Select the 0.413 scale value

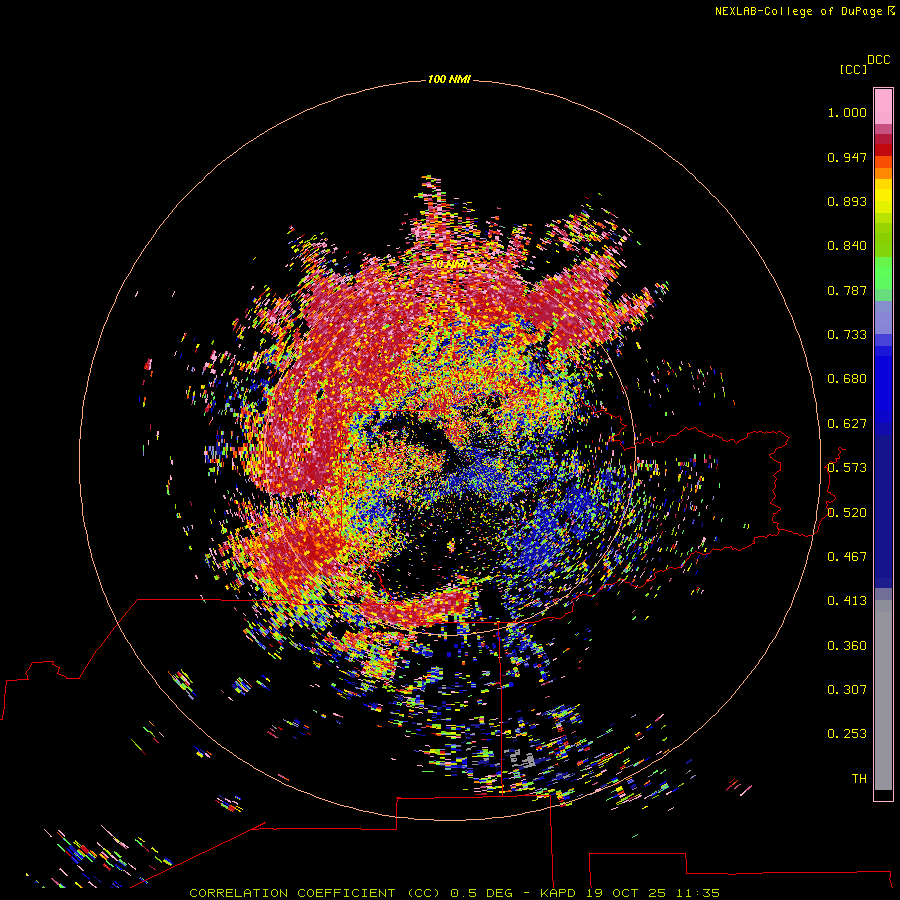click(x=847, y=601)
